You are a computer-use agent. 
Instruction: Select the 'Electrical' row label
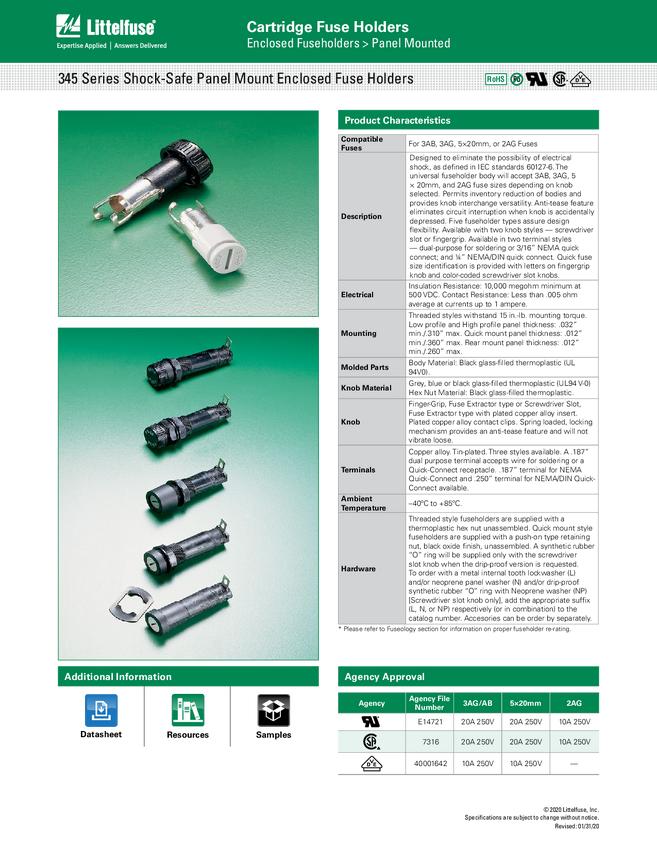pyautogui.click(x=357, y=295)
